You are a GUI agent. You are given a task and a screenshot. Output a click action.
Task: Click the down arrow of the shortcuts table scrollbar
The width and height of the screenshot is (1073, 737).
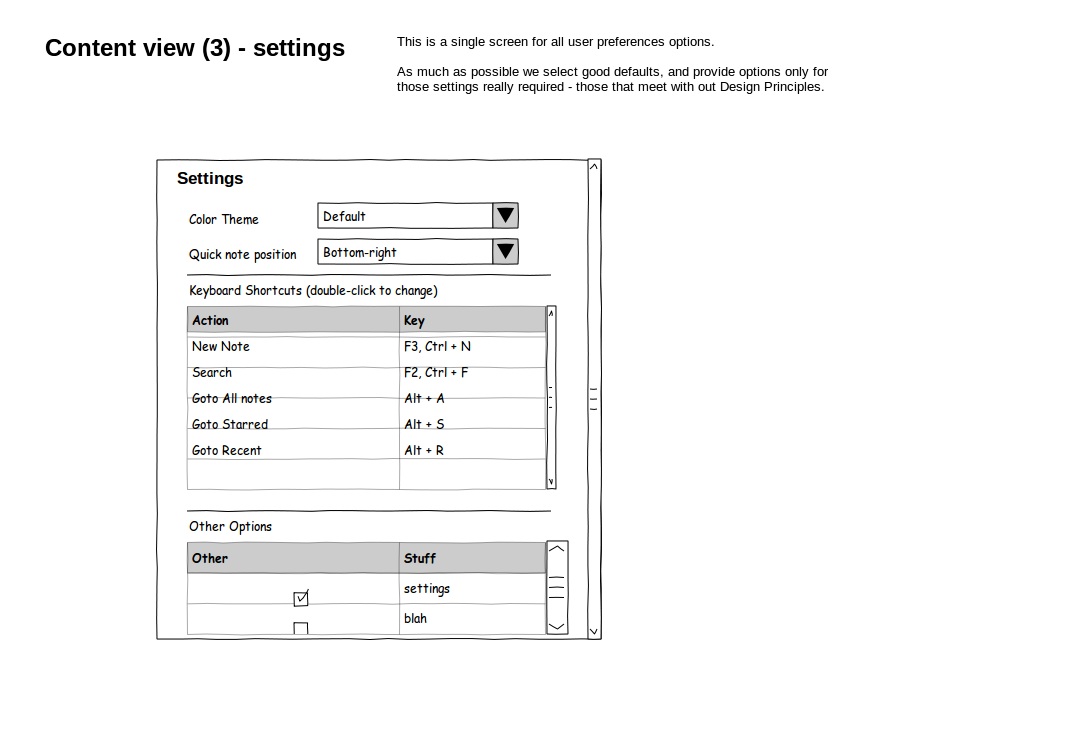(551, 482)
